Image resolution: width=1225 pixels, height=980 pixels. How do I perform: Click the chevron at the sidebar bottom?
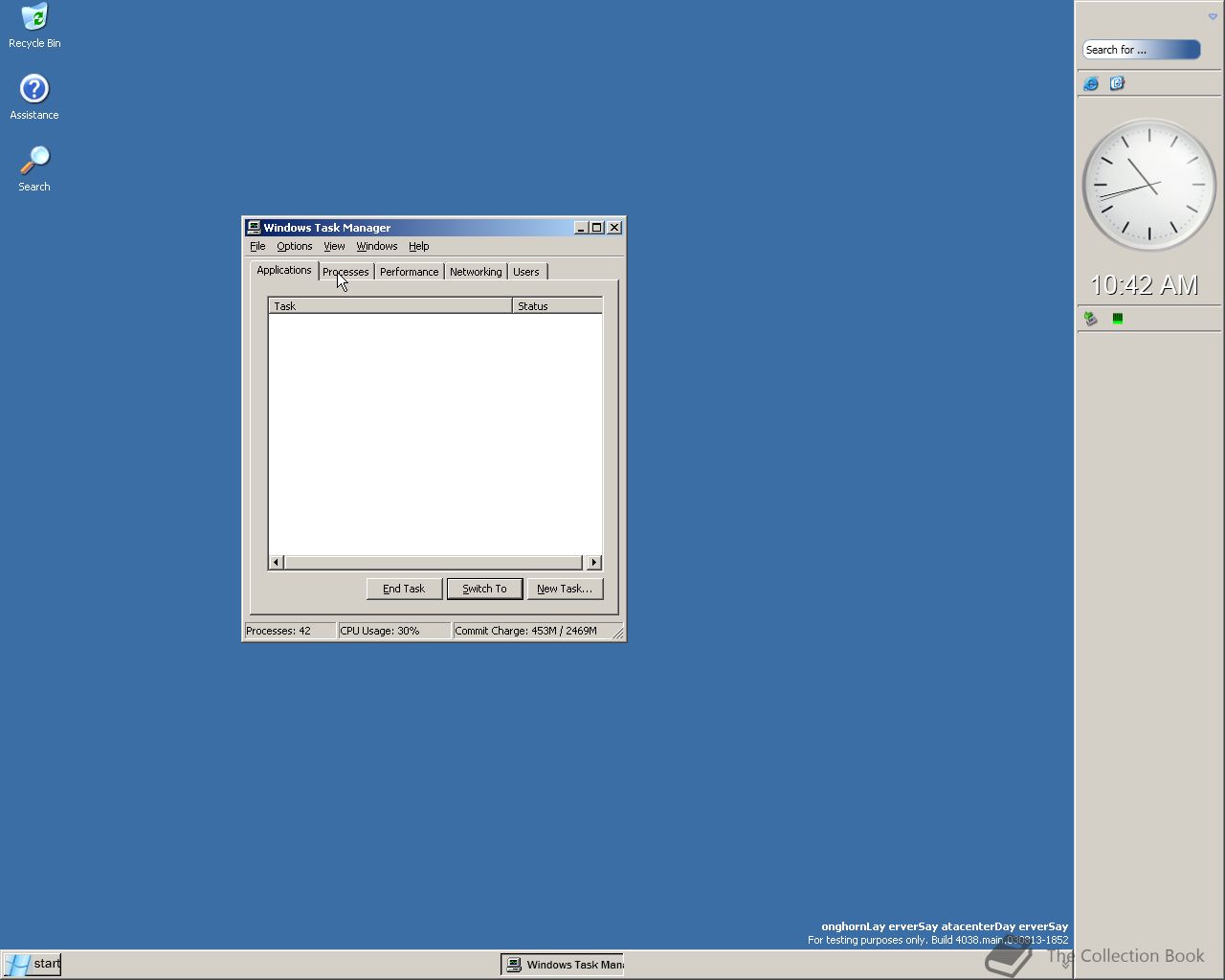coord(1065,965)
